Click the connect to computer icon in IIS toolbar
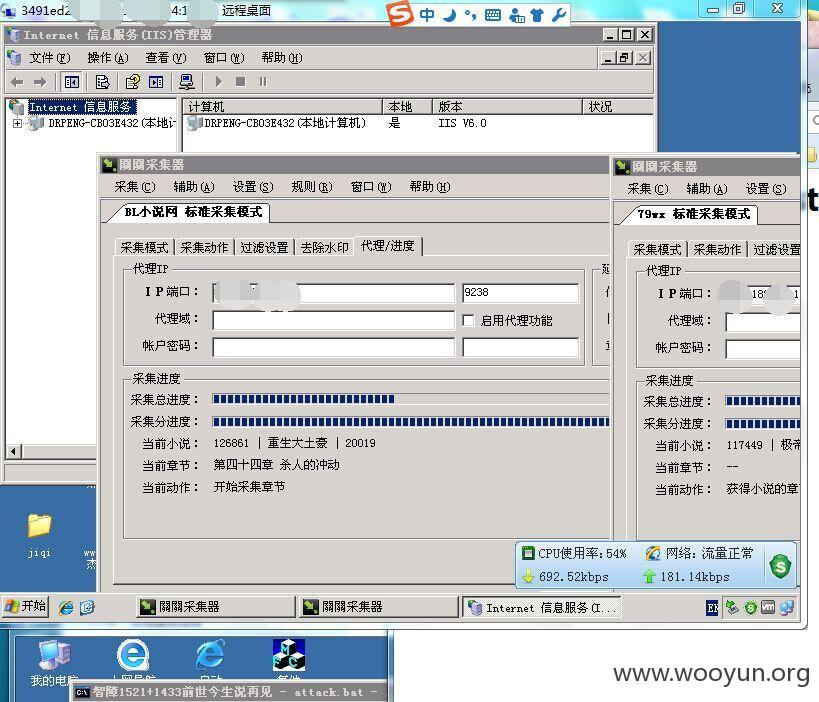The image size is (819, 702). pos(186,82)
